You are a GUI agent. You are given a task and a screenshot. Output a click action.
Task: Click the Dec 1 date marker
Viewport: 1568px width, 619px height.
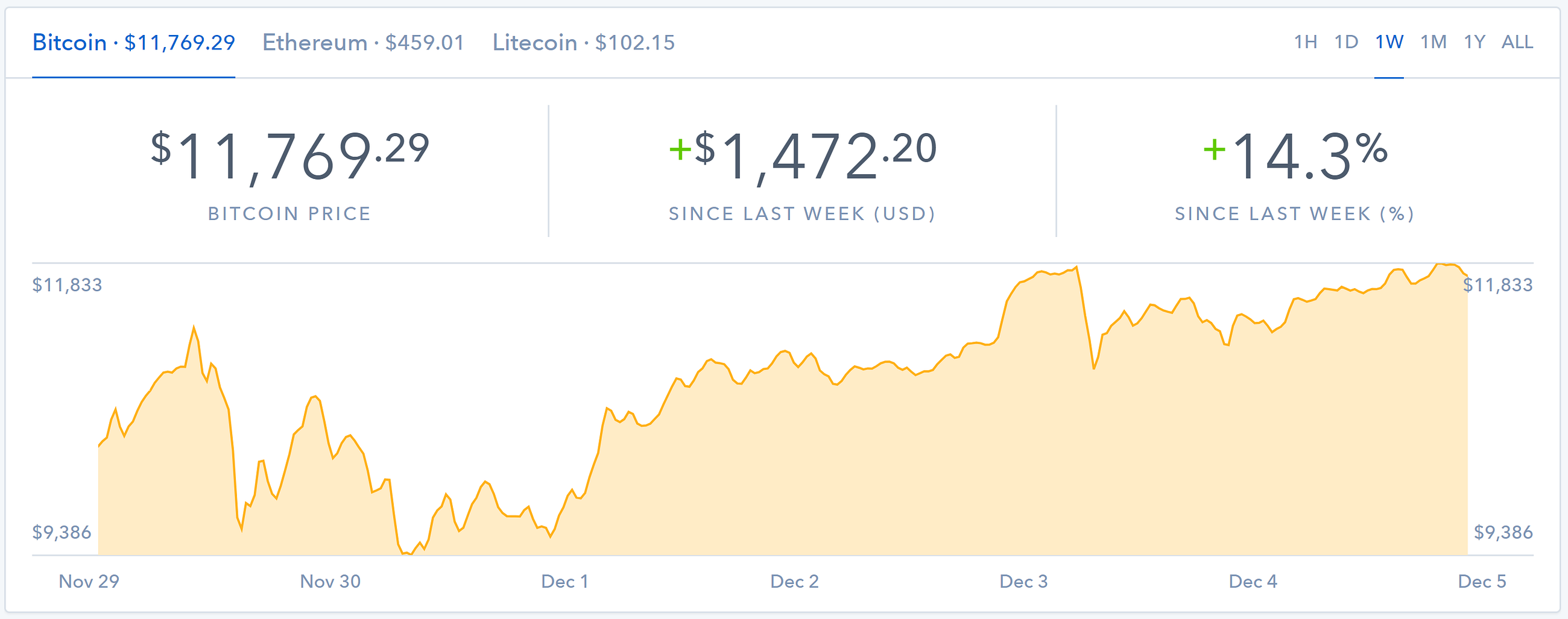point(565,581)
